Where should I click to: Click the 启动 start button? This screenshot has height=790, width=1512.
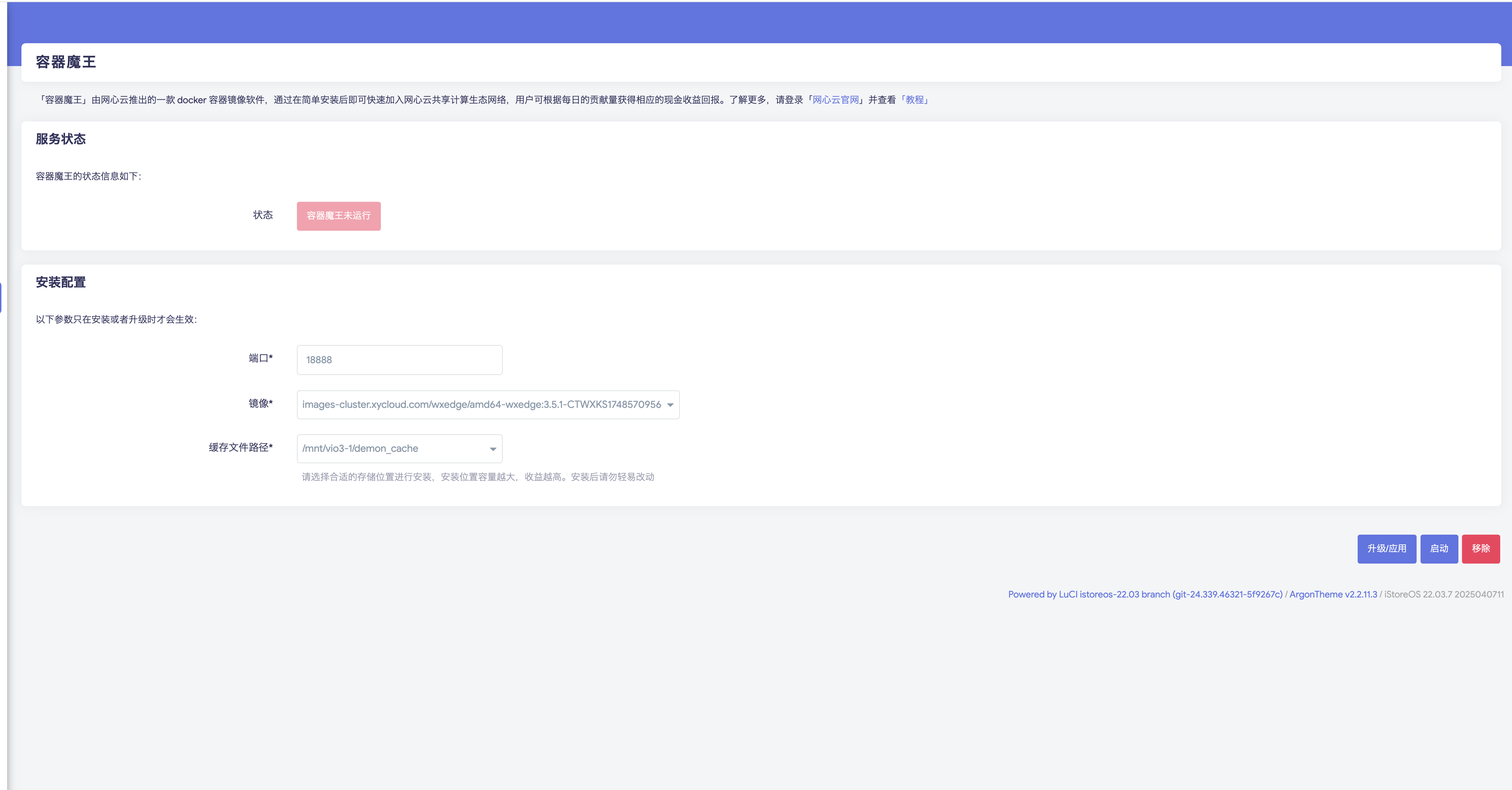pos(1439,549)
